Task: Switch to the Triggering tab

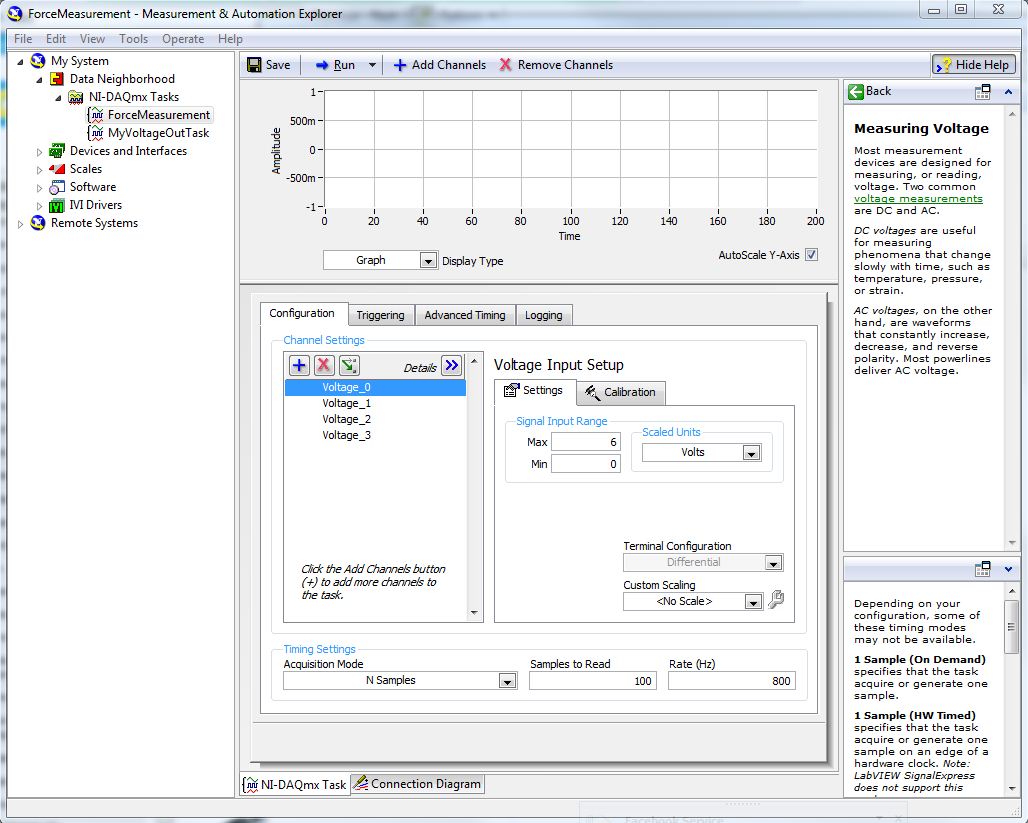Action: pos(380,315)
